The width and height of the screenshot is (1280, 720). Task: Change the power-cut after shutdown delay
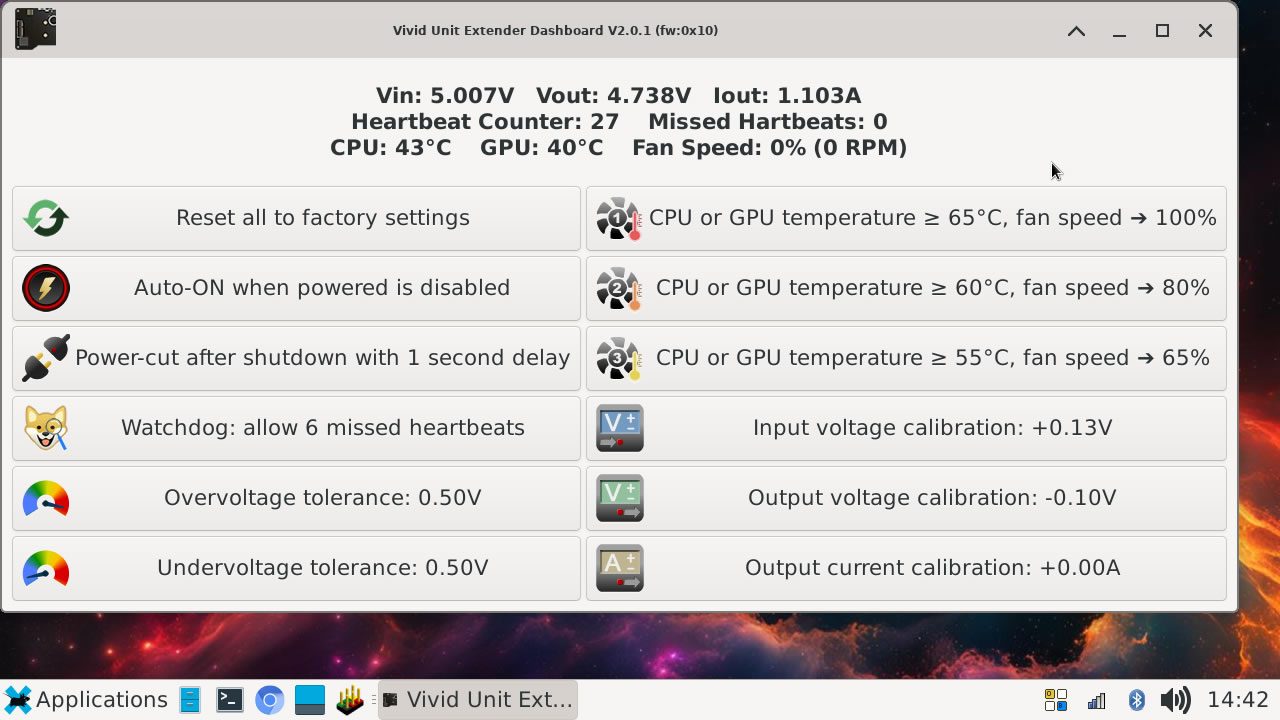point(322,358)
